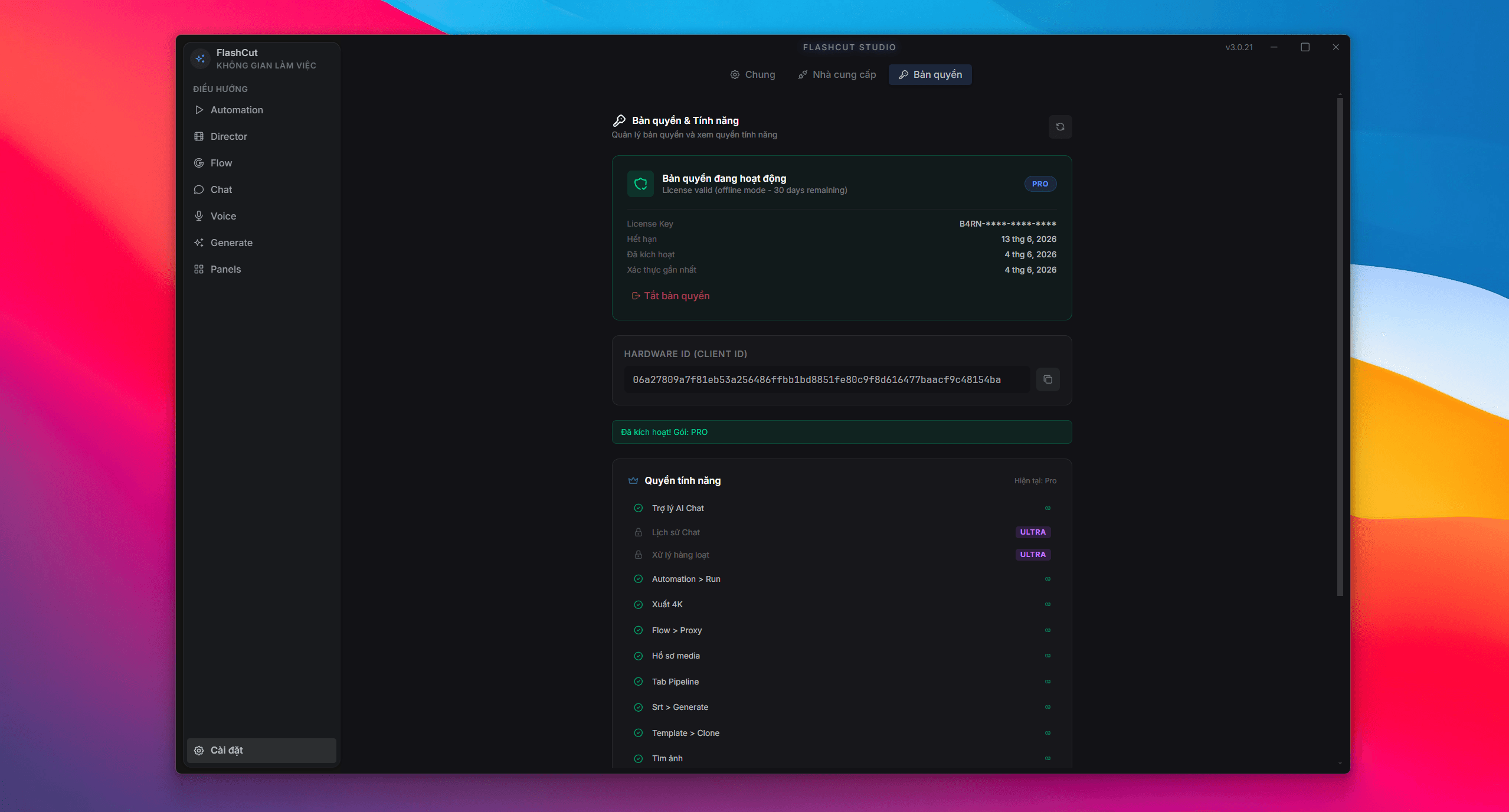
Task: Select Chat in the navigation list
Action: click(261, 189)
